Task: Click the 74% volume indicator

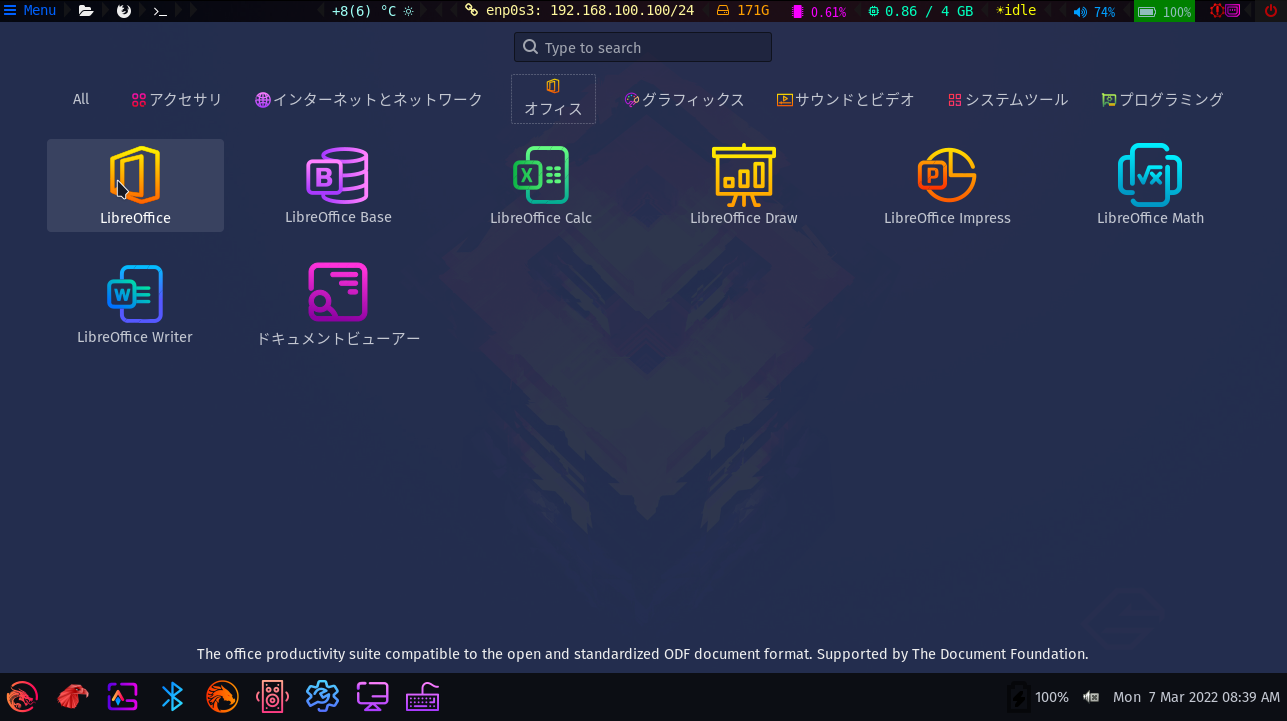Action: (x=1094, y=12)
